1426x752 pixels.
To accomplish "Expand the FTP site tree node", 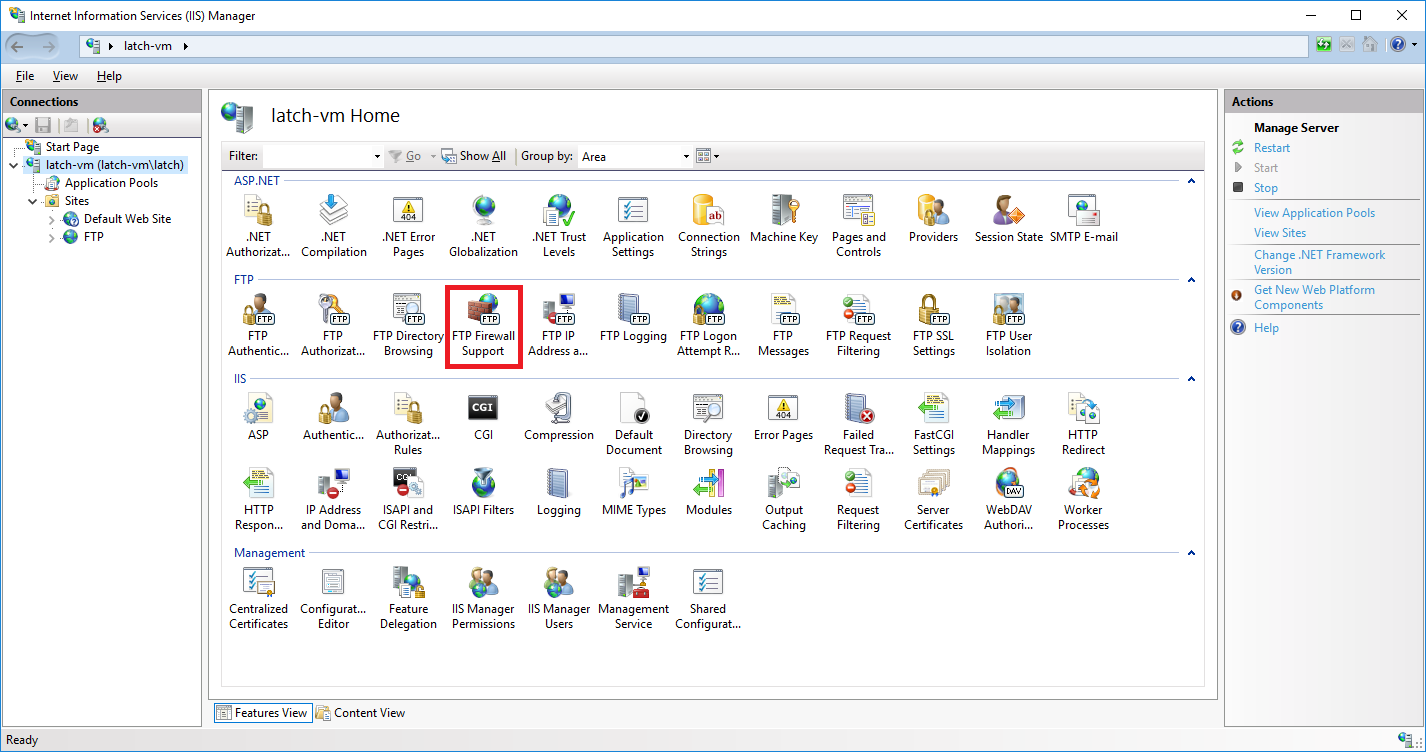I will [x=52, y=237].
